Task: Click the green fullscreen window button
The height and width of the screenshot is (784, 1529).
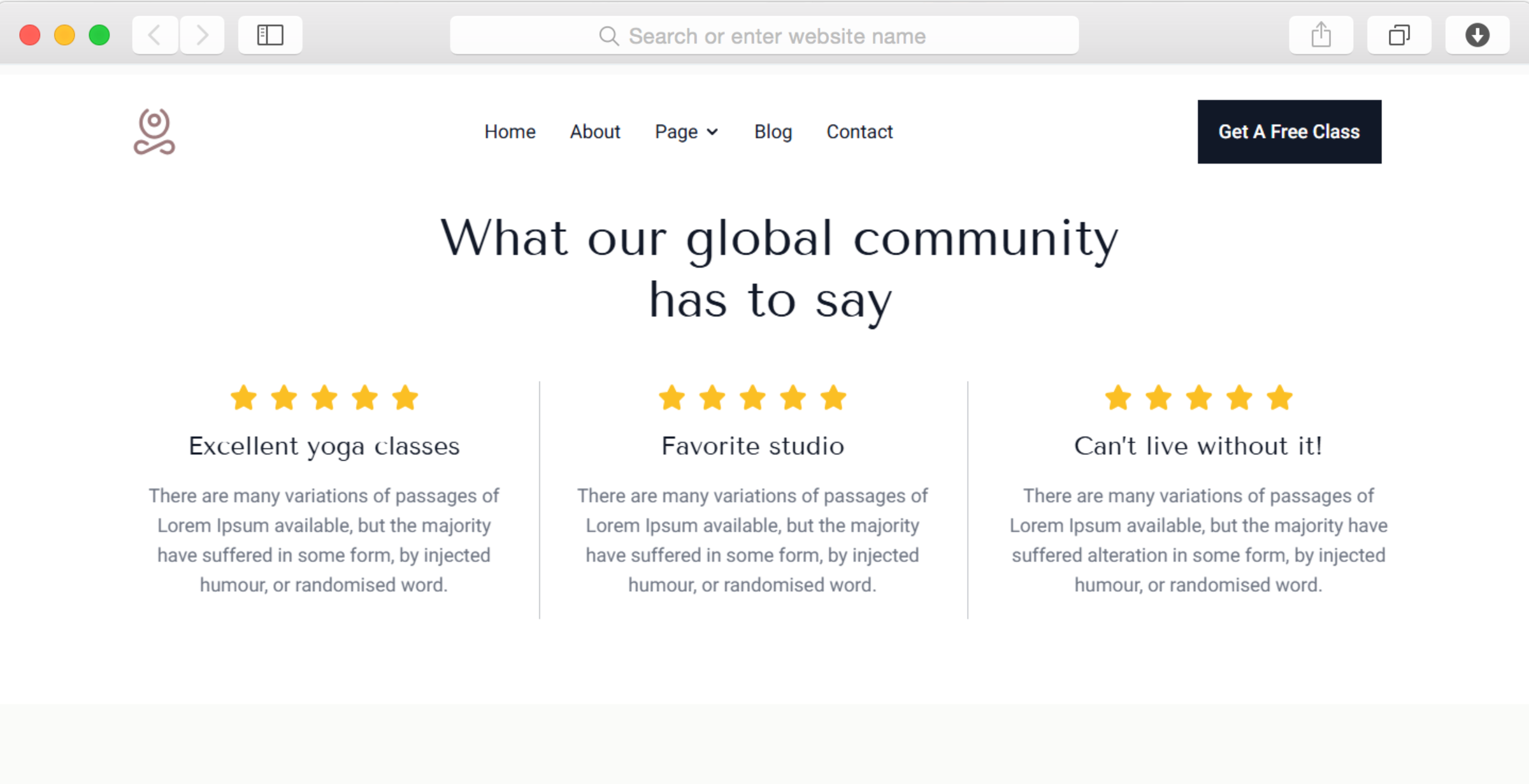Action: [99, 35]
